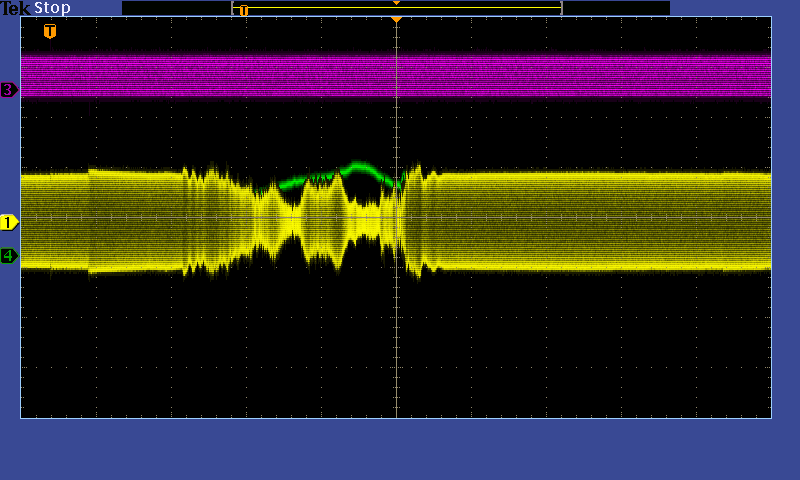Select the channel 3 magenta ground marker
800x480 pixels.
[9, 90]
